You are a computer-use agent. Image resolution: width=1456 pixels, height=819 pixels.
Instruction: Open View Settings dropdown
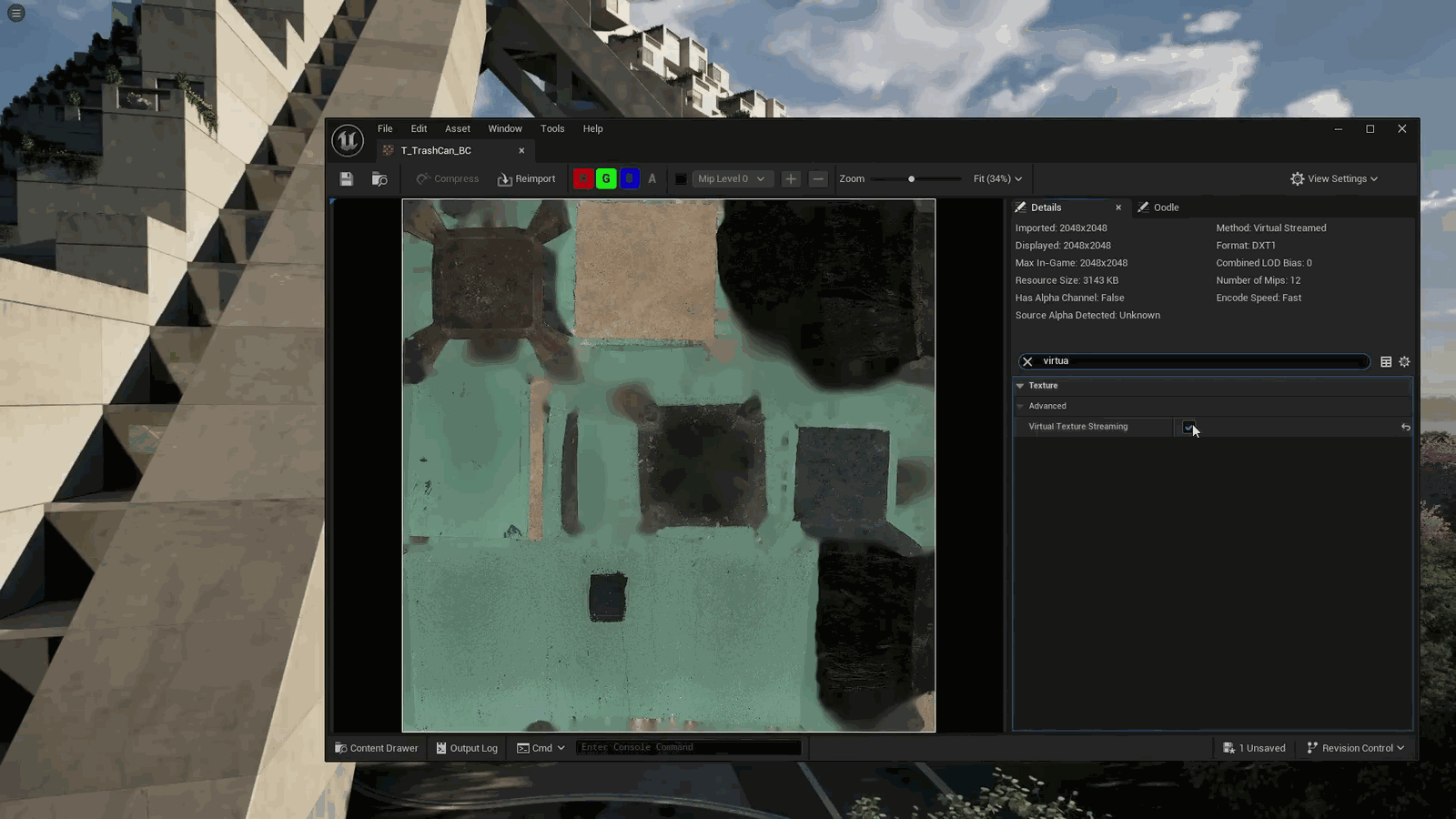pyautogui.click(x=1334, y=179)
